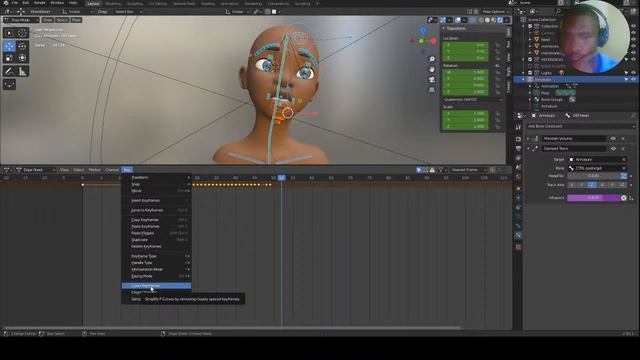The width and height of the screenshot is (640, 360).
Task: Click the pan view hand gizmo
Action: tap(432, 69)
